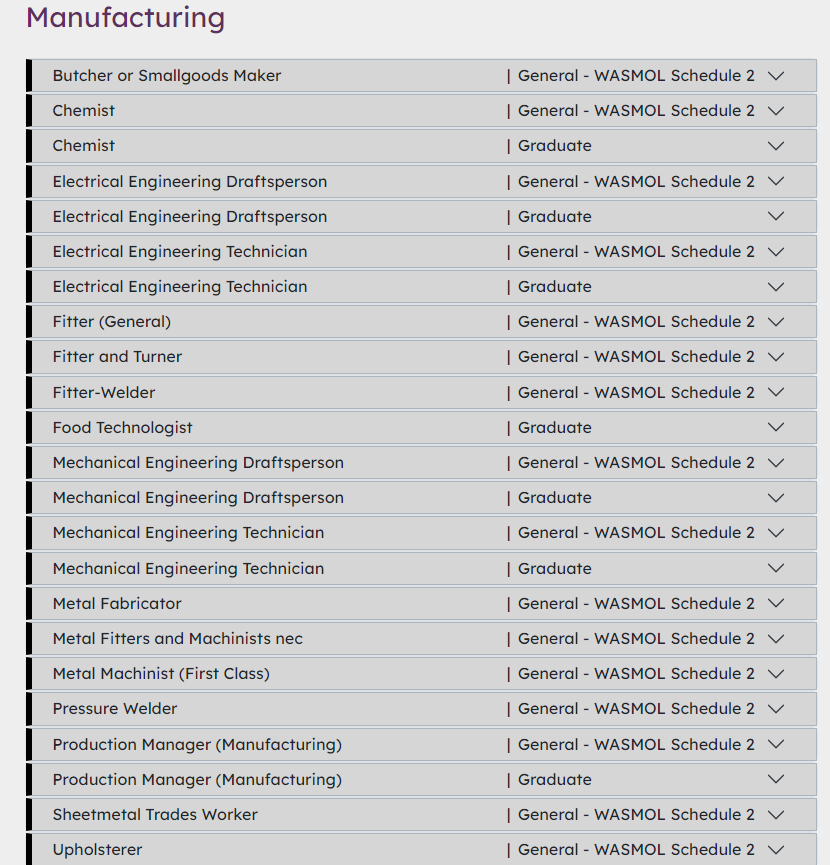
Task: Expand Sheetmetal Trades Worker arrow
Action: click(x=775, y=814)
